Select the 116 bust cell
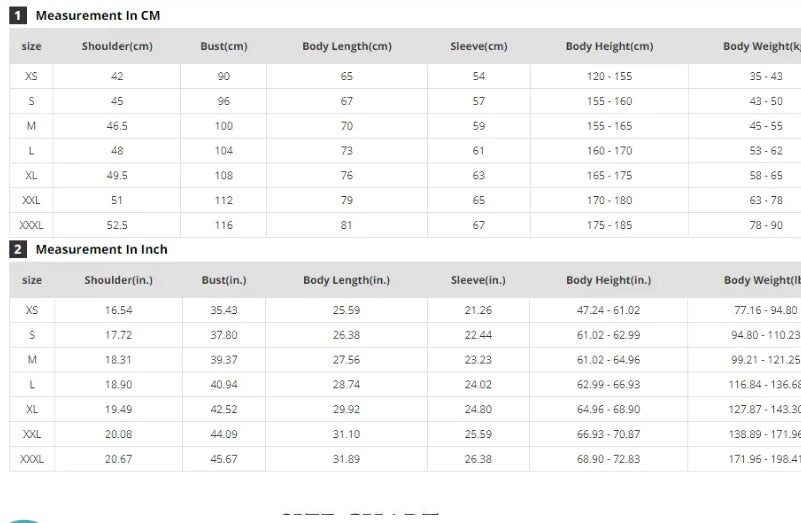The height and width of the screenshot is (523, 801). tap(224, 225)
